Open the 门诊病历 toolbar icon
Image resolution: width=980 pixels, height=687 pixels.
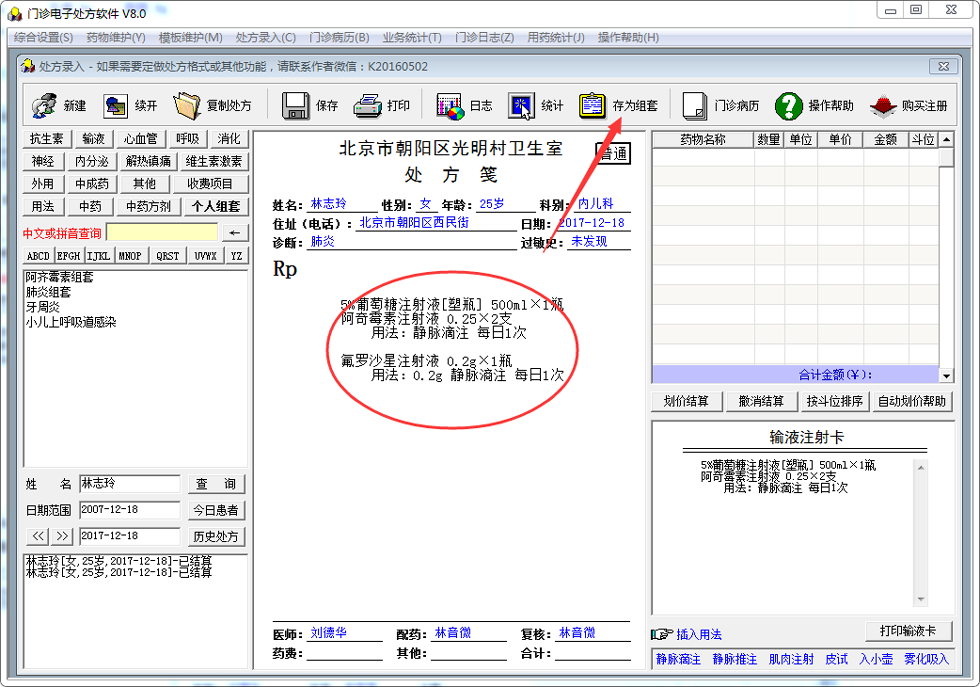(695, 105)
